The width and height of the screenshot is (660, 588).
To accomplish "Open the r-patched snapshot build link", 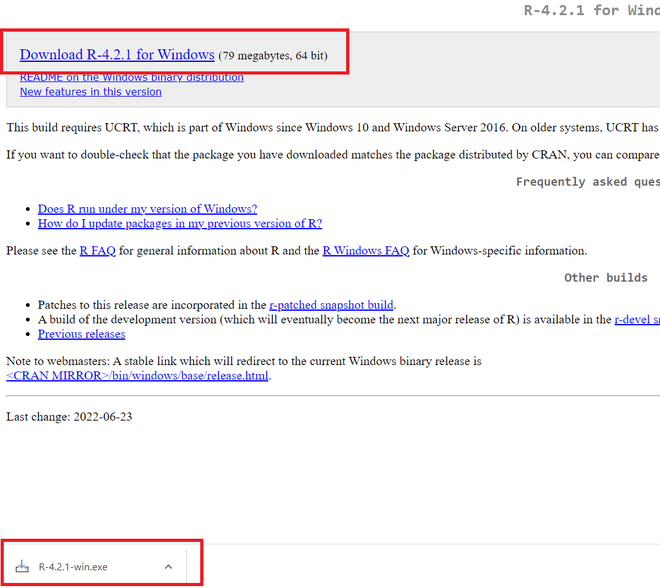I will (331, 305).
